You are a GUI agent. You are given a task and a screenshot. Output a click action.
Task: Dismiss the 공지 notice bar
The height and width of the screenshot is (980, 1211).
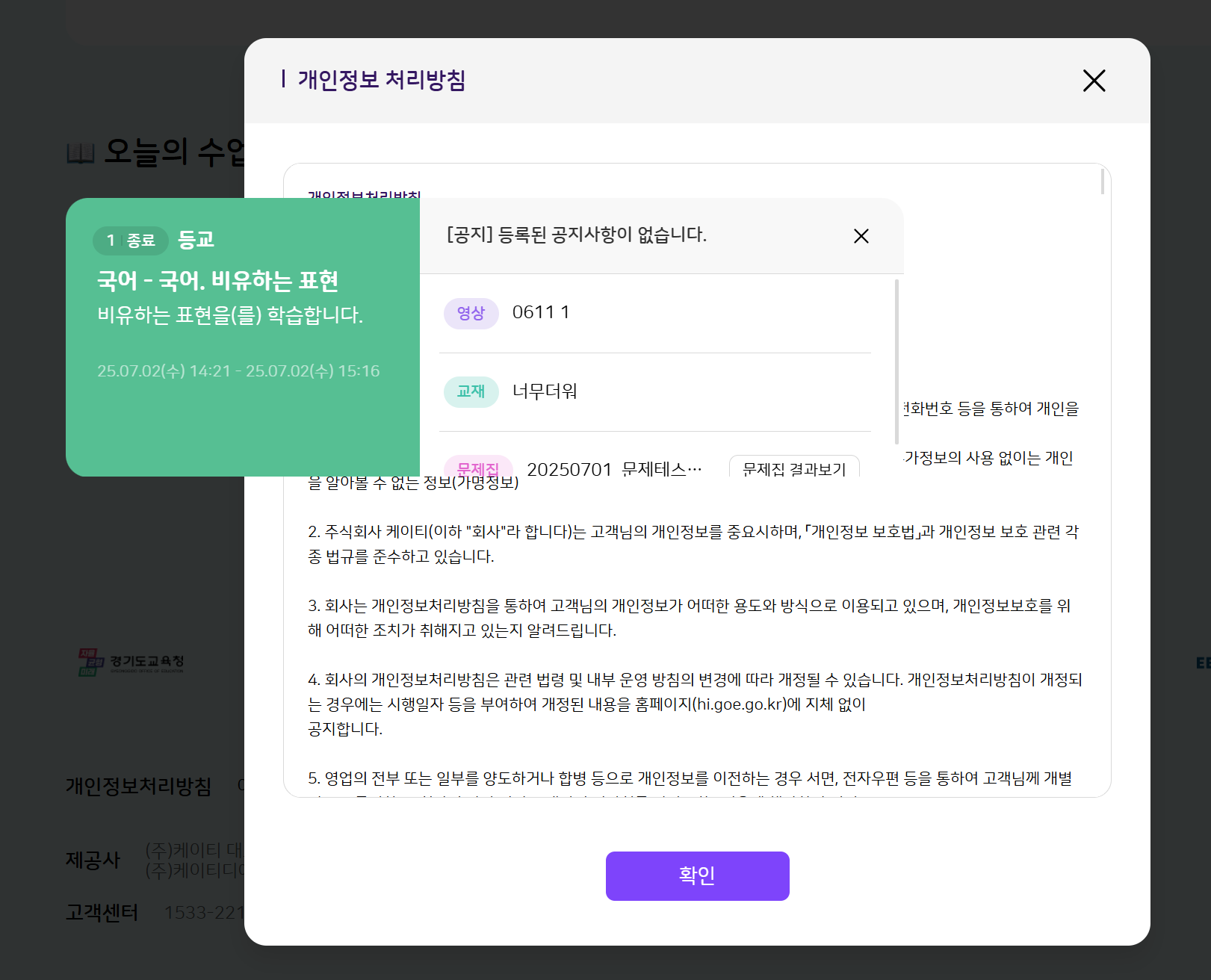861,236
